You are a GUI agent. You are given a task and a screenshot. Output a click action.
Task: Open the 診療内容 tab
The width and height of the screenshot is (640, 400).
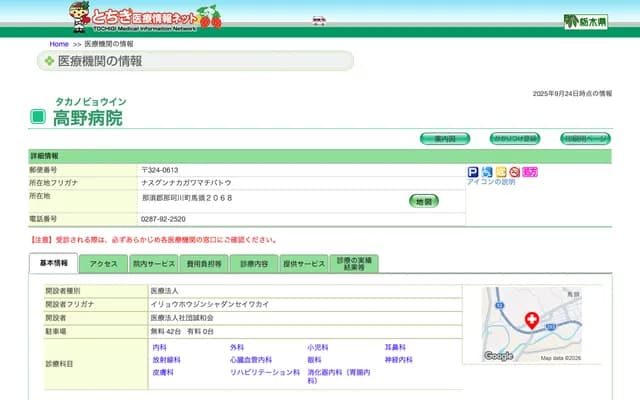254,264
